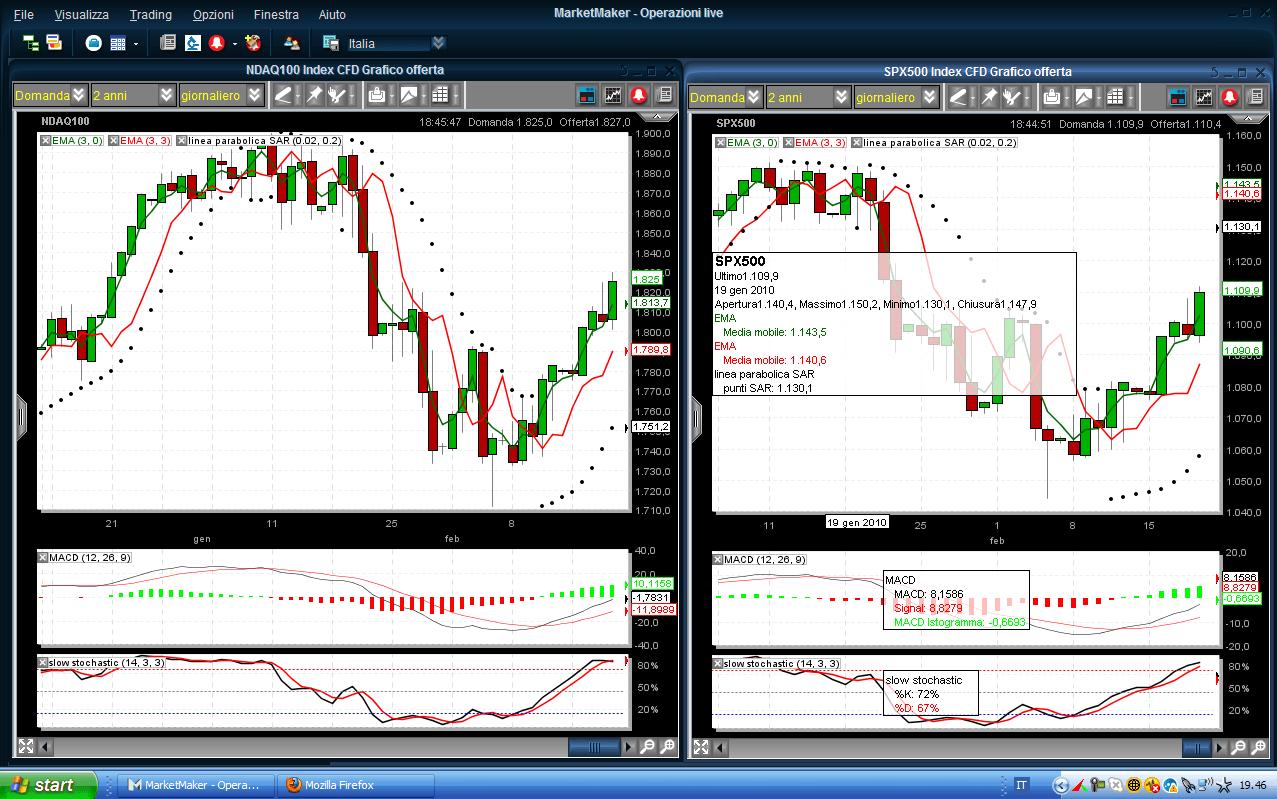Open the Domanda dropdown in NDAQ100 chart
The width and height of the screenshot is (1277, 799).
point(78,96)
